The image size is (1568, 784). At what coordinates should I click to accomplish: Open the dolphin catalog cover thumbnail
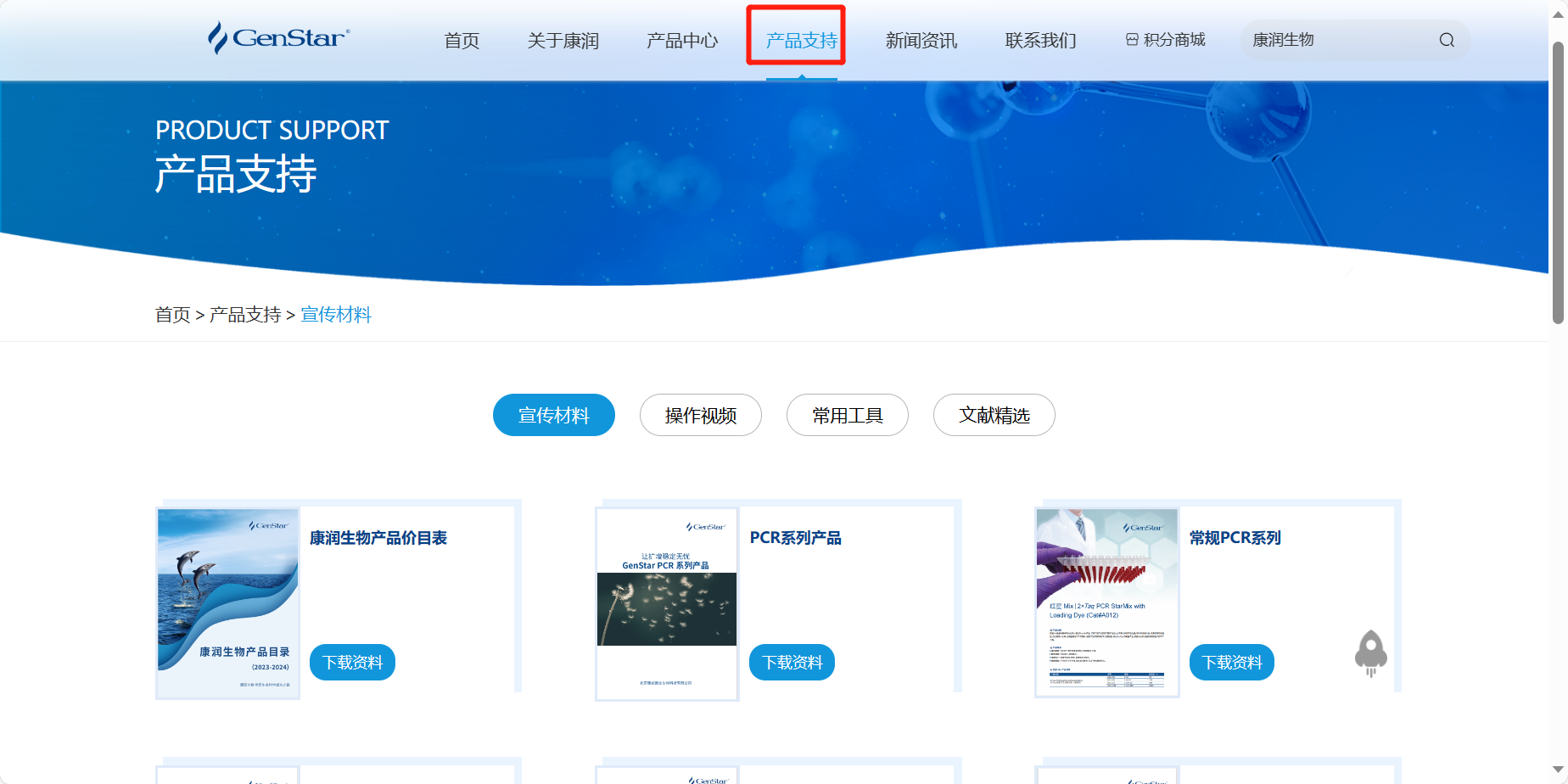point(227,602)
